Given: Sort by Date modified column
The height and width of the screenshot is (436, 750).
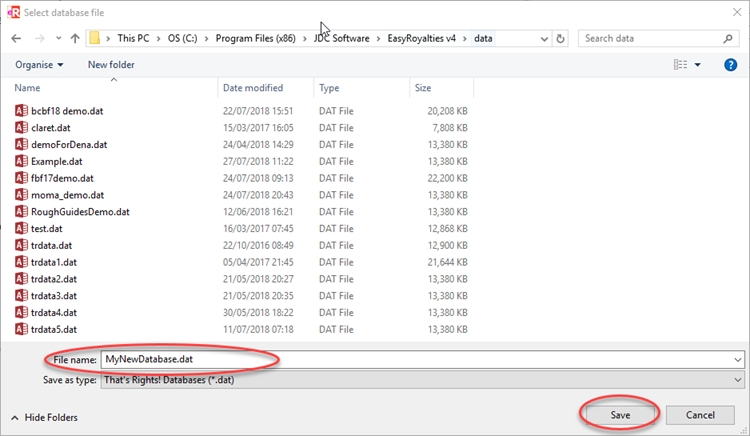Looking at the screenshot, I should tap(253, 88).
